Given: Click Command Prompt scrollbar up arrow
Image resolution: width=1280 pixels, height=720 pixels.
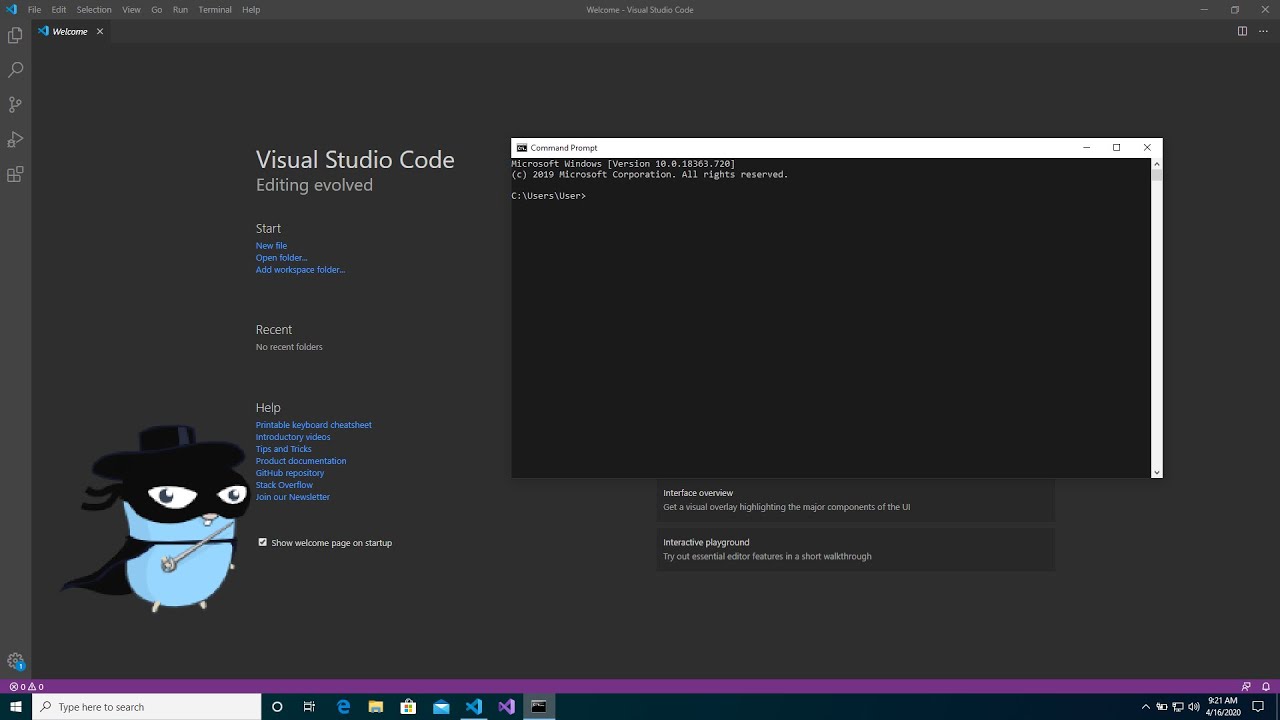Looking at the screenshot, I should (1157, 164).
